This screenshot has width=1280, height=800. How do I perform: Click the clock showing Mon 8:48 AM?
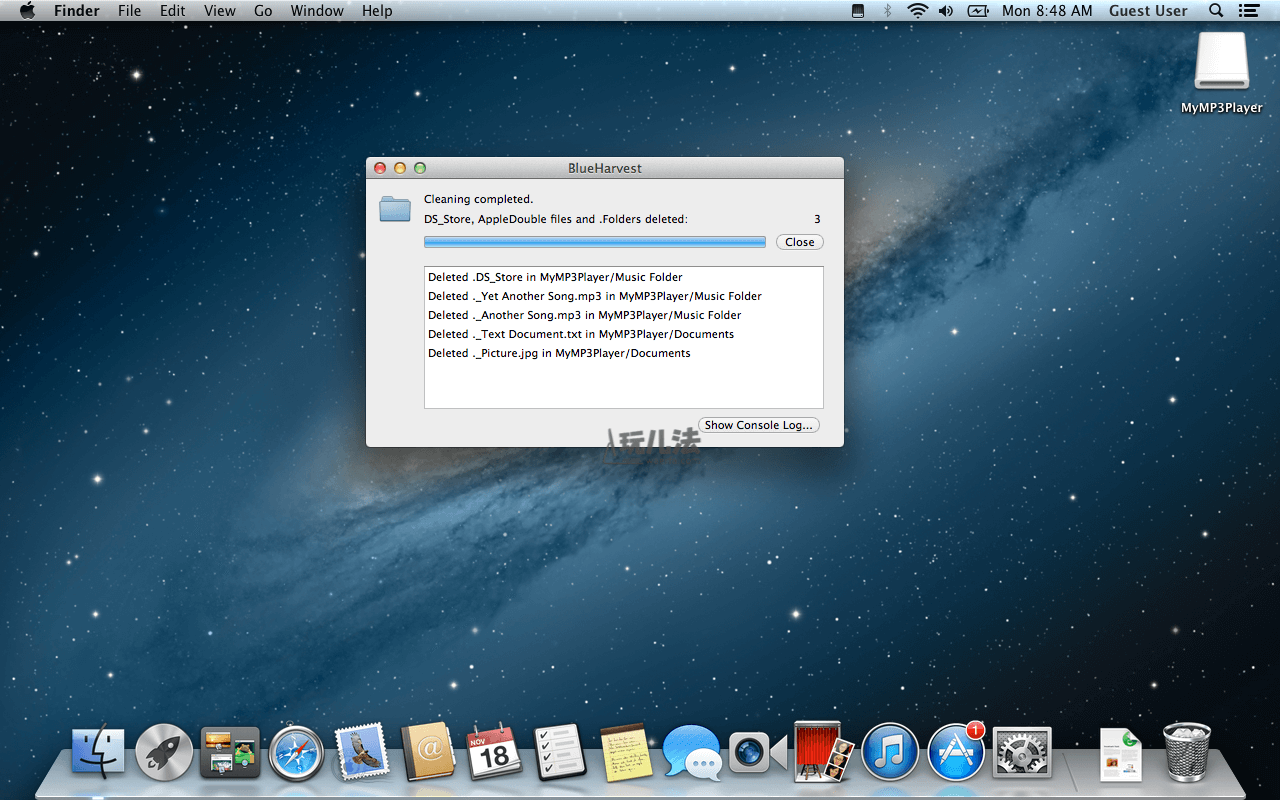(1047, 11)
